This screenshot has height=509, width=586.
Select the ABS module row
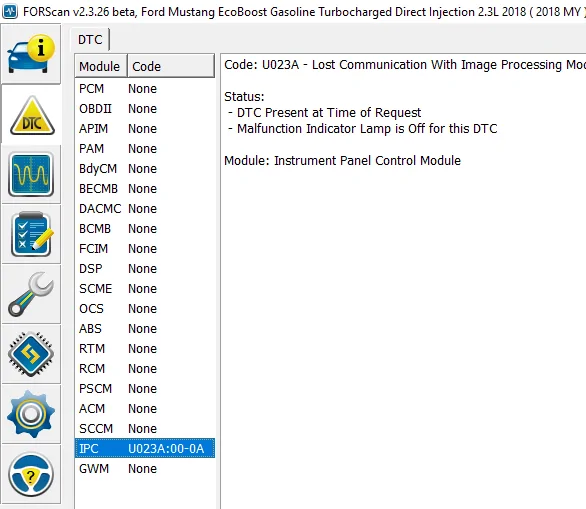(x=145, y=328)
